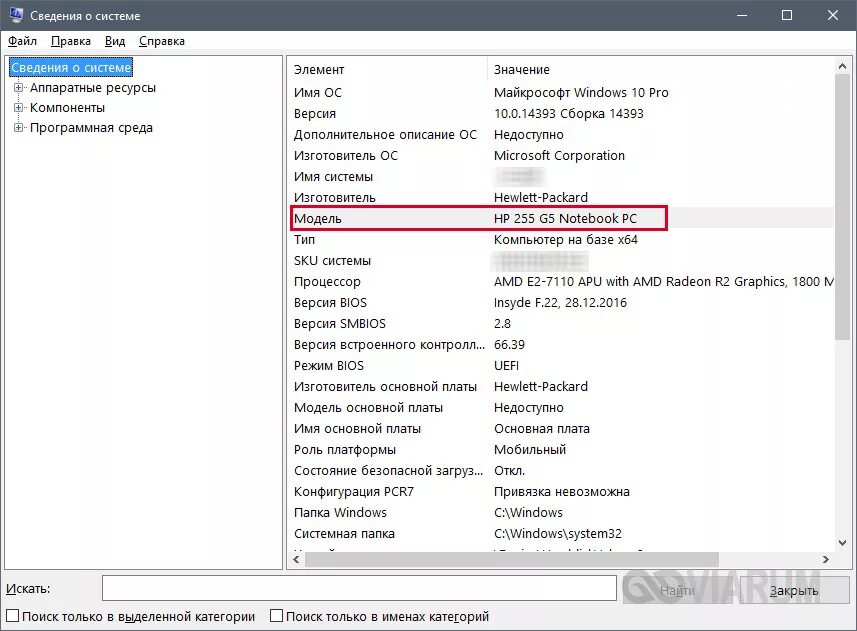857x631 pixels.
Task: Click HP 255 G5 Notebook PC value
Action: [565, 219]
